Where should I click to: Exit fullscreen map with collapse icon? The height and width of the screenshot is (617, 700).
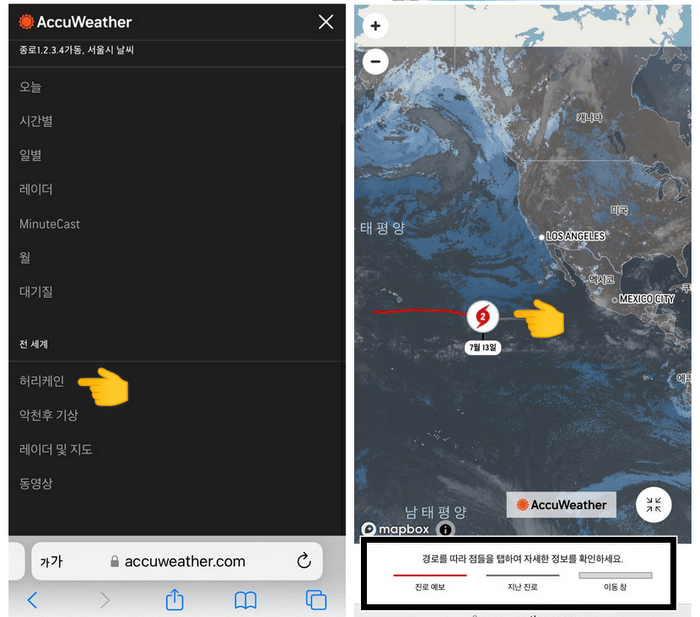coord(654,505)
